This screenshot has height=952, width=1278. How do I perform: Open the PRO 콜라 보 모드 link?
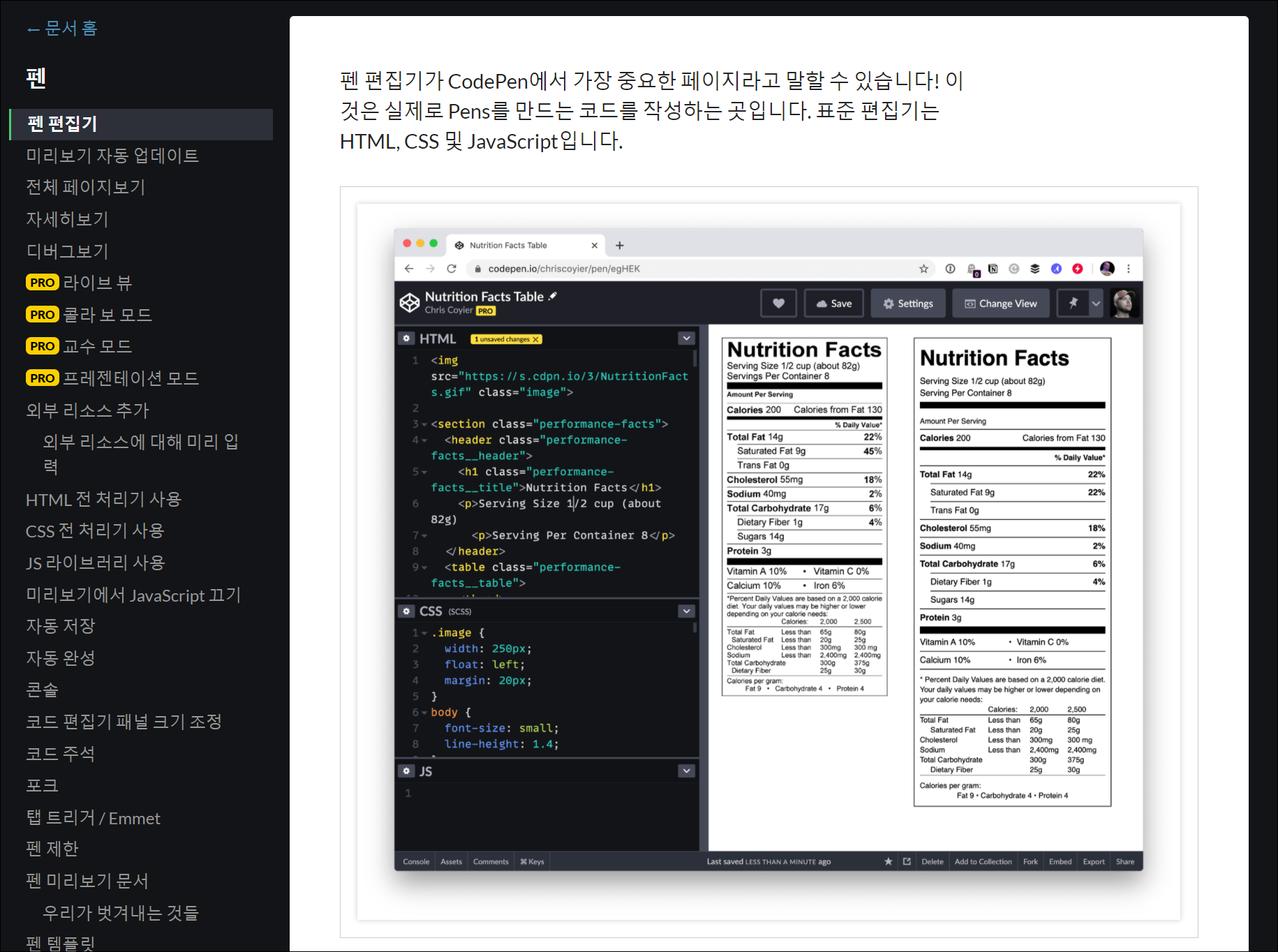pyautogui.click(x=89, y=315)
